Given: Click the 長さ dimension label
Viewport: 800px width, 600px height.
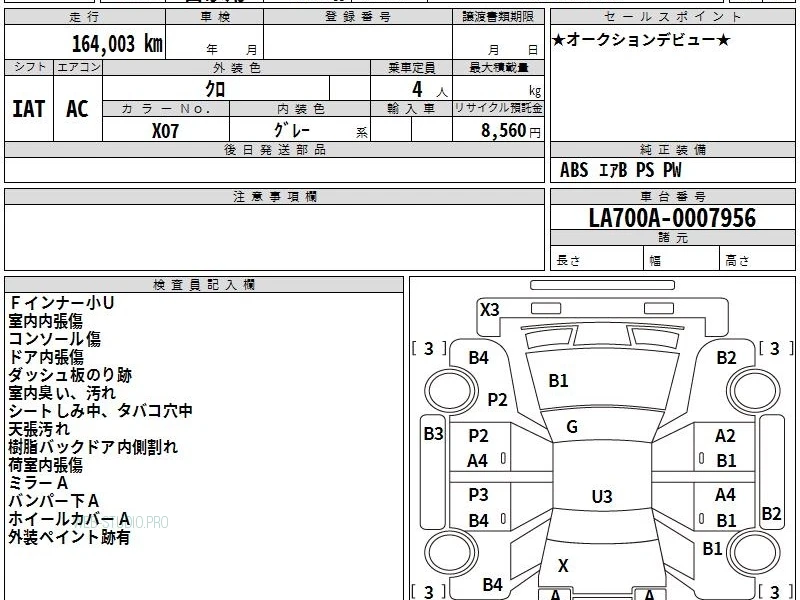Looking at the screenshot, I should click(568, 261).
